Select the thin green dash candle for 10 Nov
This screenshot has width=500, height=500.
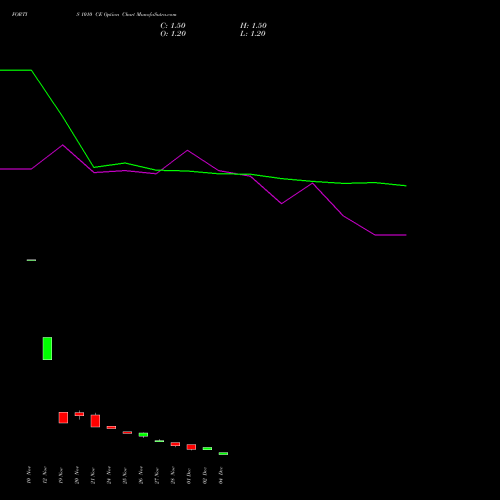31,260
